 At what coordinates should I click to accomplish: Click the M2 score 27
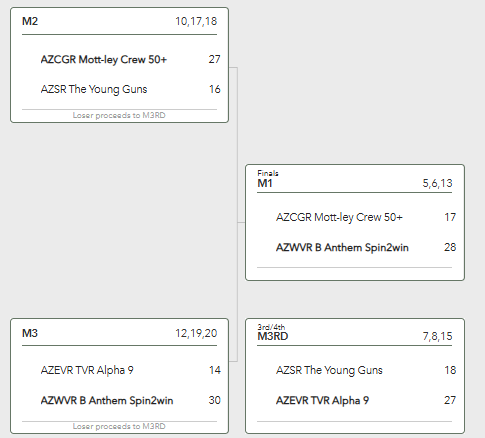click(214, 59)
